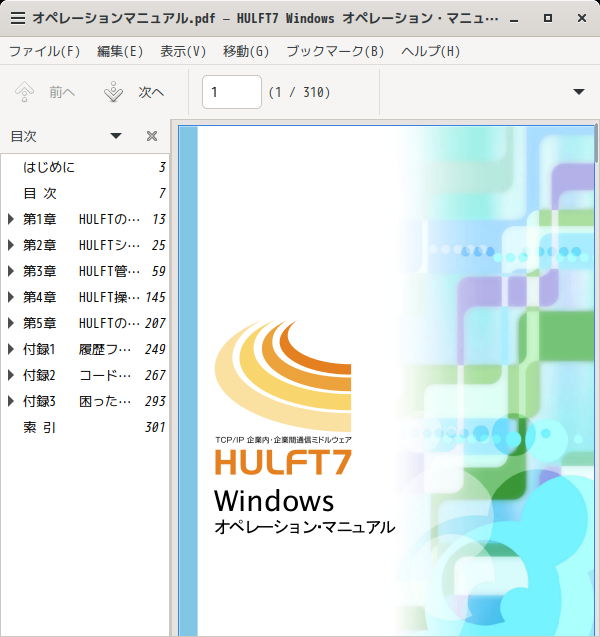Select 付録3 困った… outline row
This screenshot has height=637, width=600.
pos(84,401)
